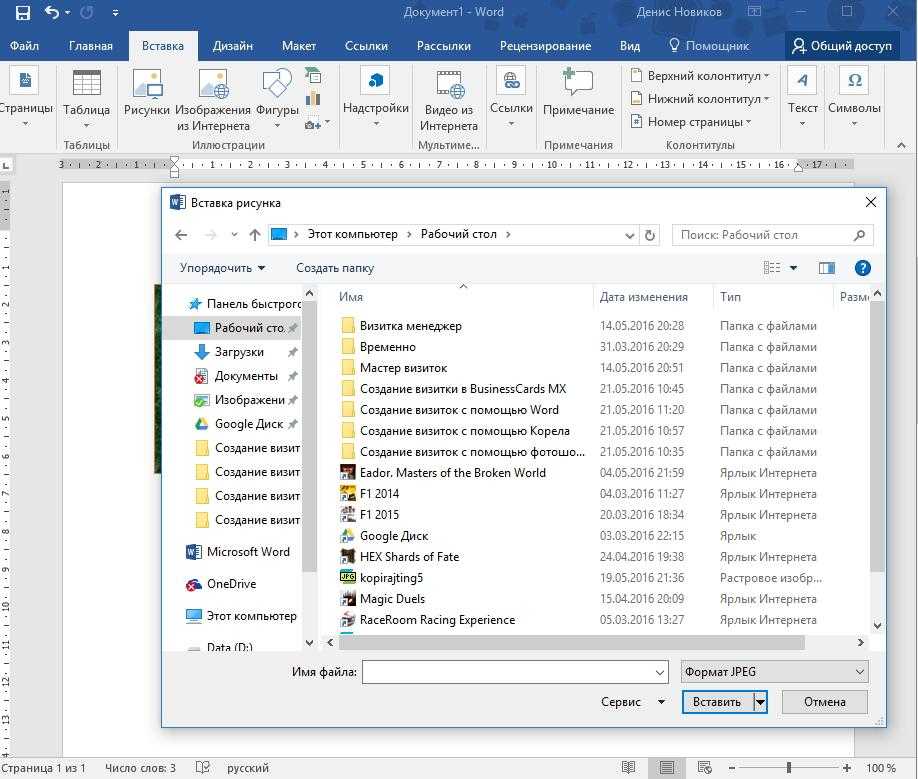Open the Сервис tools dropdown
The height and width of the screenshot is (779, 918).
tap(632, 702)
